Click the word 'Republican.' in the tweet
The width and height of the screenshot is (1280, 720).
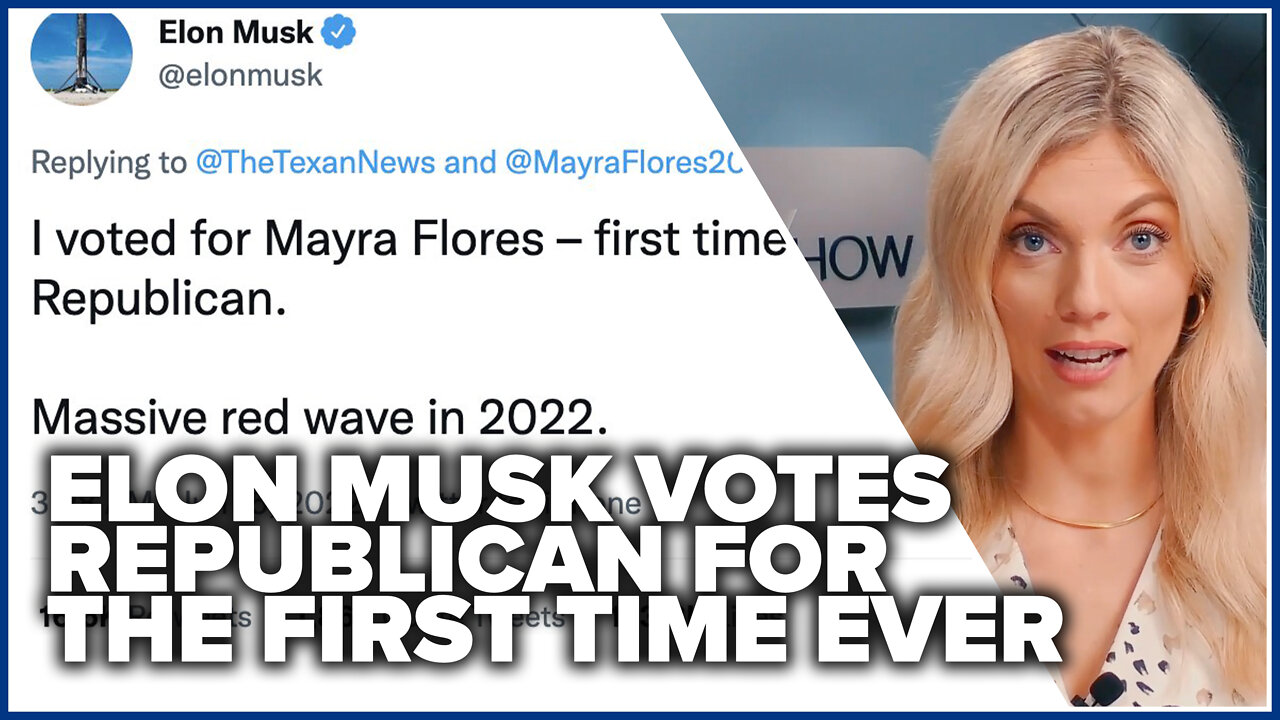coord(159,300)
